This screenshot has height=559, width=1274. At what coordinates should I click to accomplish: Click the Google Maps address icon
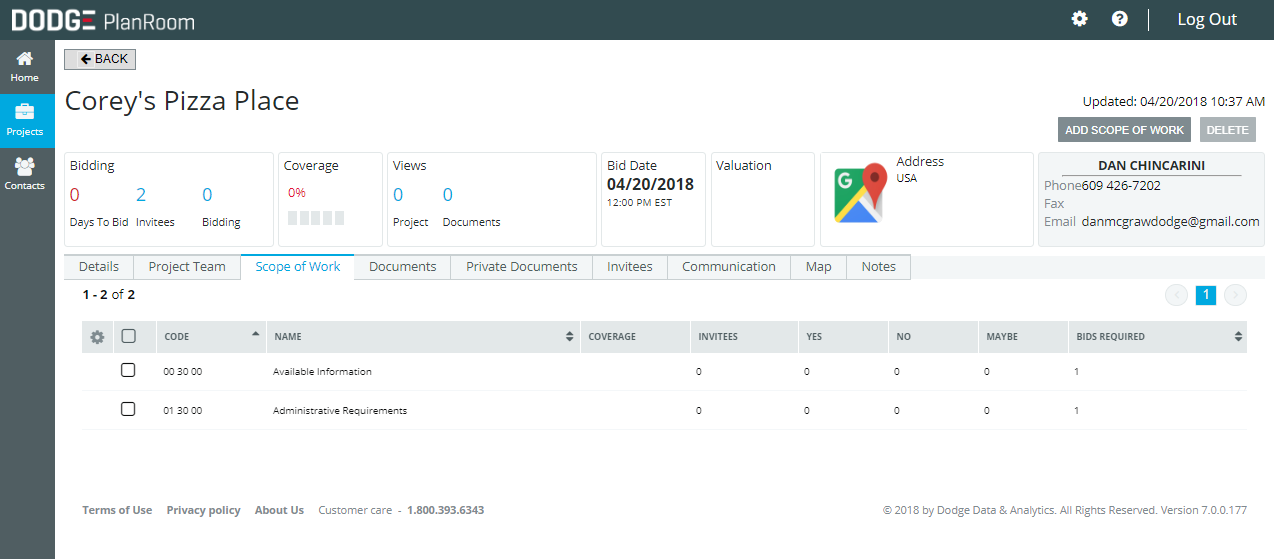[x=861, y=193]
